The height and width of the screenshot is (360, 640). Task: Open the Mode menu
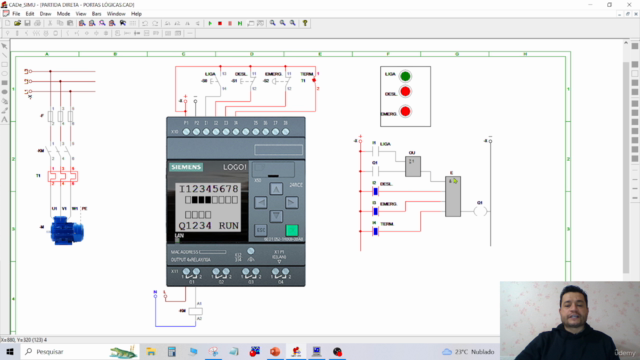pyautogui.click(x=63, y=13)
